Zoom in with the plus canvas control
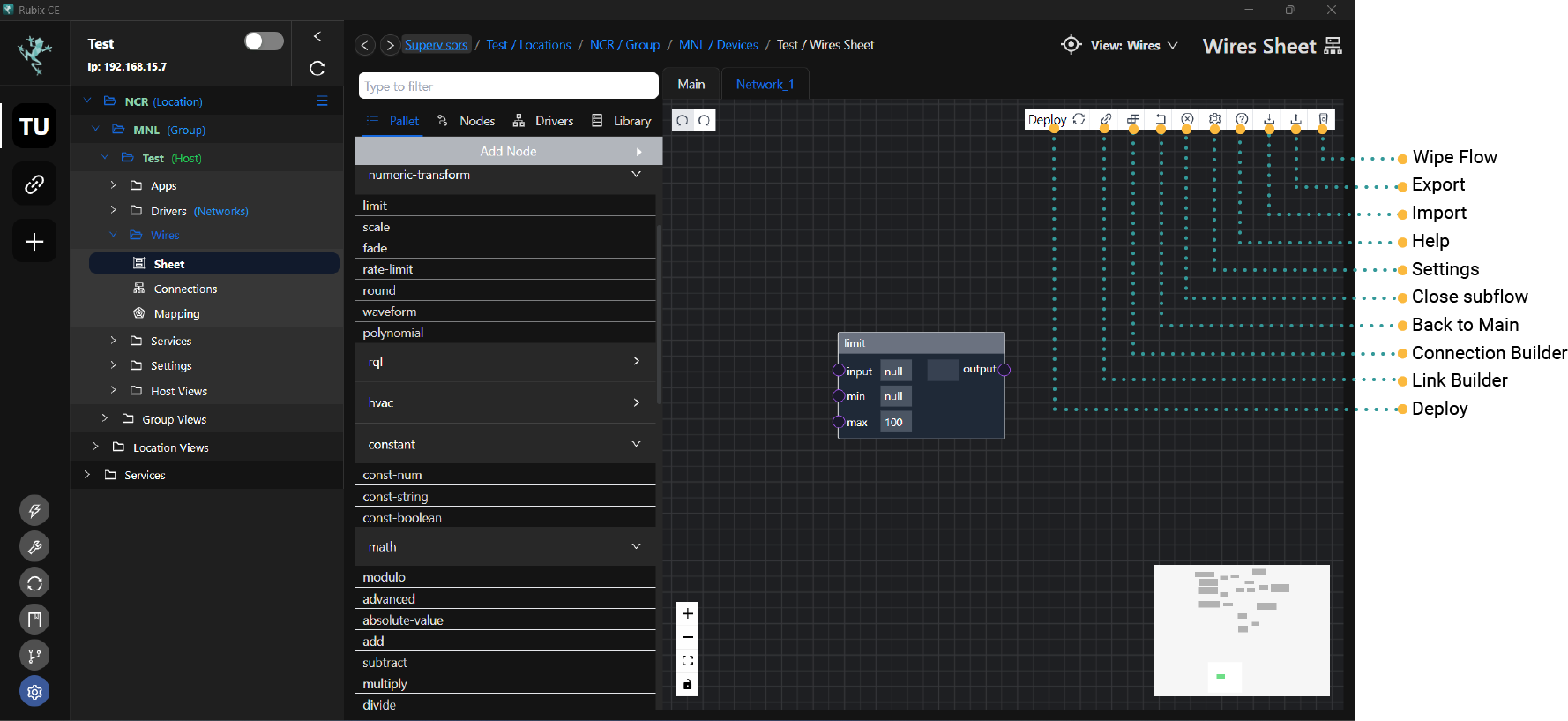 coord(688,613)
